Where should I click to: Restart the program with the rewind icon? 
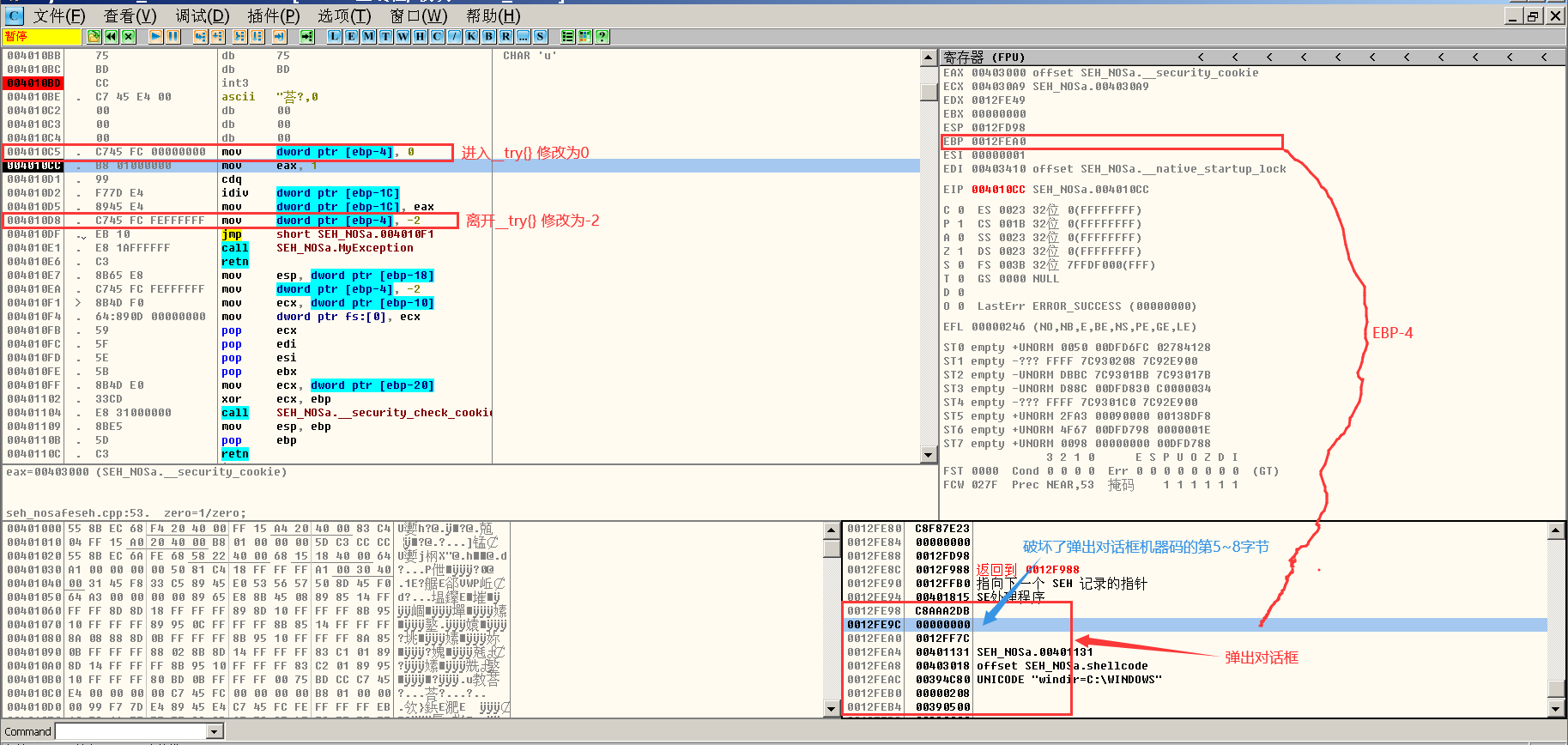click(x=111, y=36)
